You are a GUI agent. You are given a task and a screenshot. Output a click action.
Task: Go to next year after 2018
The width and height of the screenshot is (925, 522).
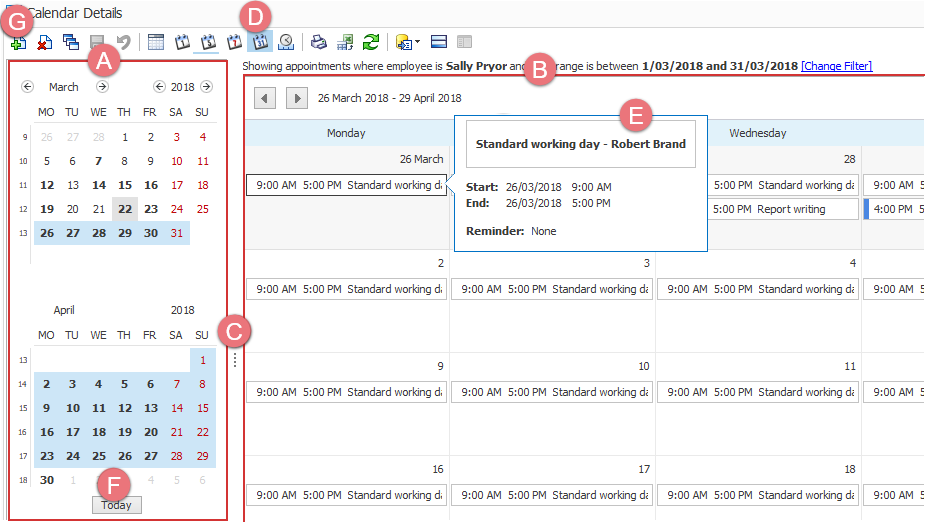click(206, 87)
